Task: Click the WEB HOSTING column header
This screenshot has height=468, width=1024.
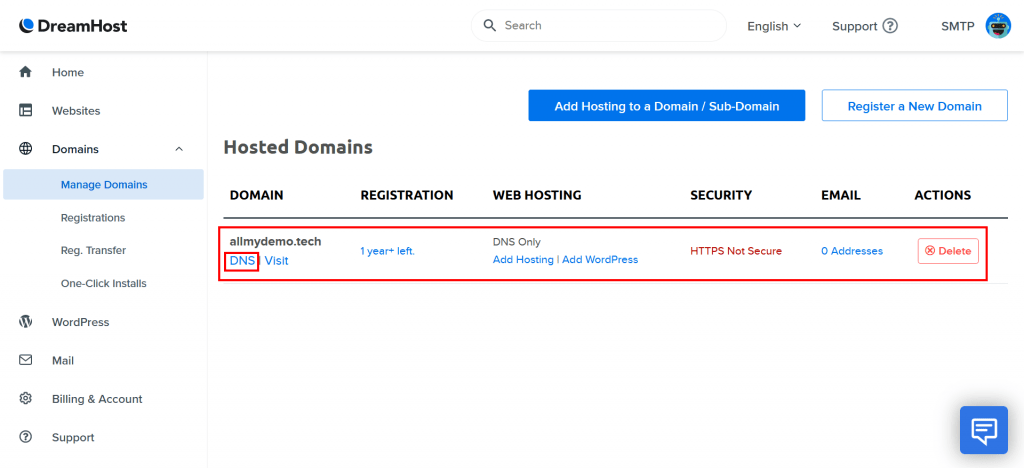Action: click(x=537, y=195)
